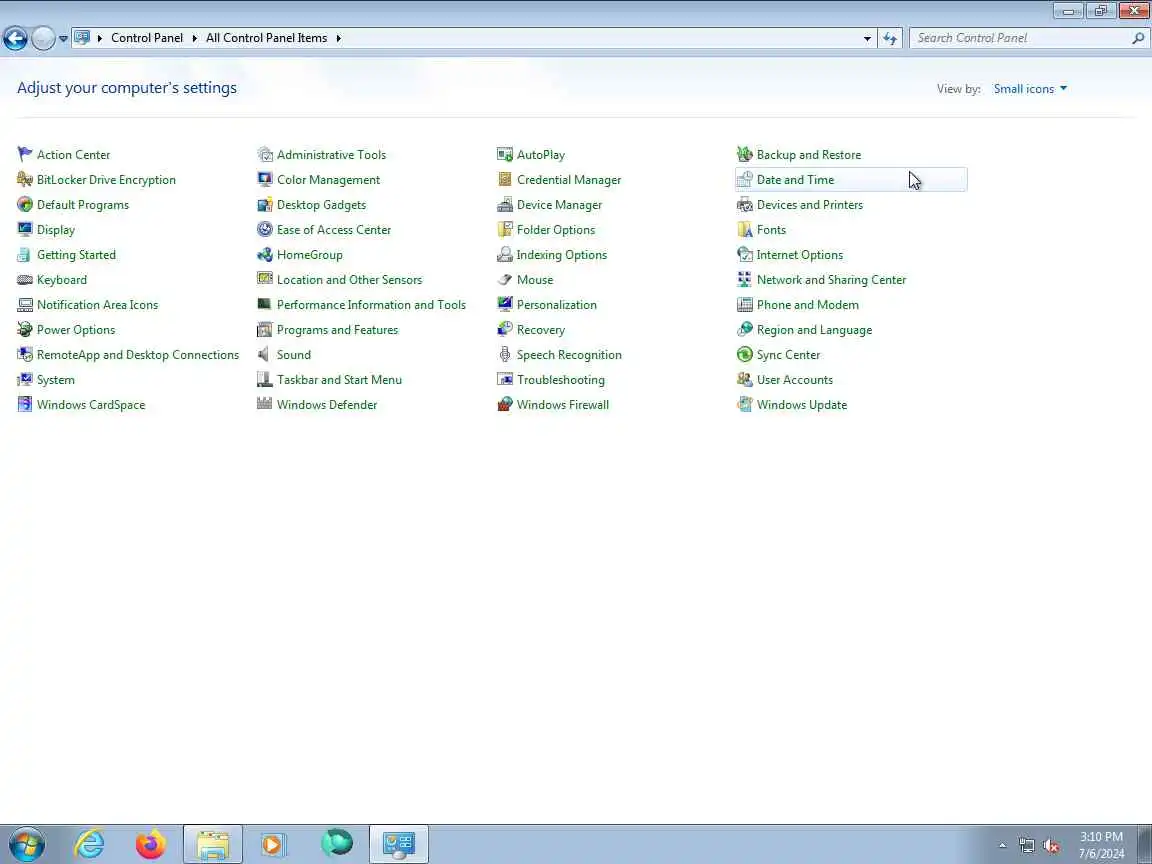Click the Backup and Restore icon

click(x=744, y=154)
